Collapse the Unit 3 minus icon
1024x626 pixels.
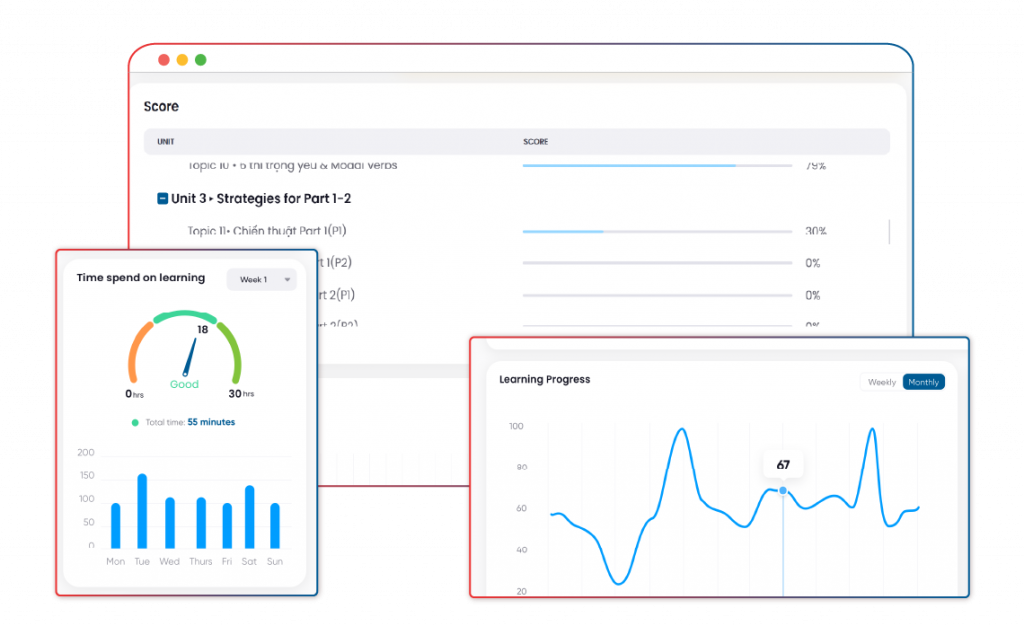coord(162,199)
